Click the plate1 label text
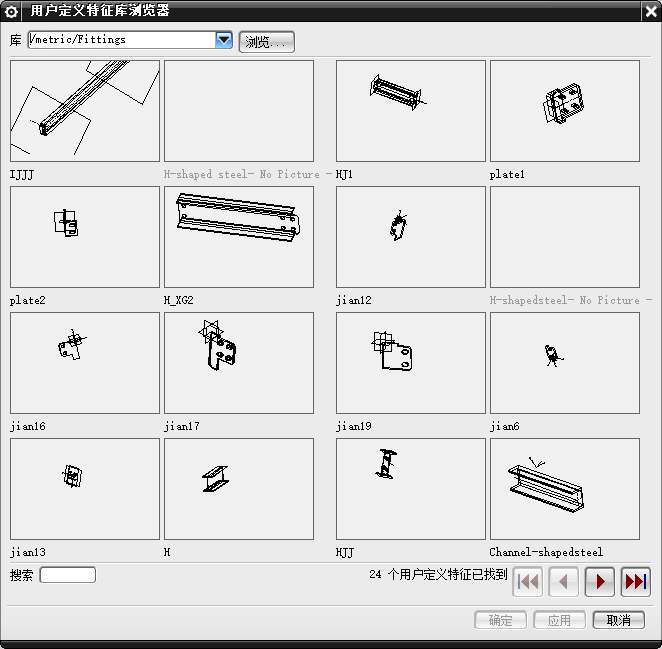The image size is (662, 649). tap(507, 174)
